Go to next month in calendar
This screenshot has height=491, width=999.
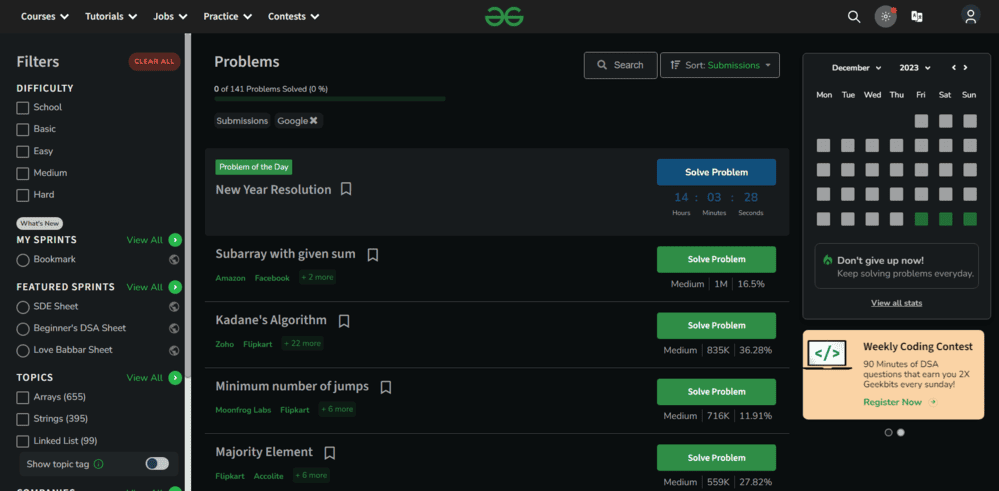[x=966, y=68]
